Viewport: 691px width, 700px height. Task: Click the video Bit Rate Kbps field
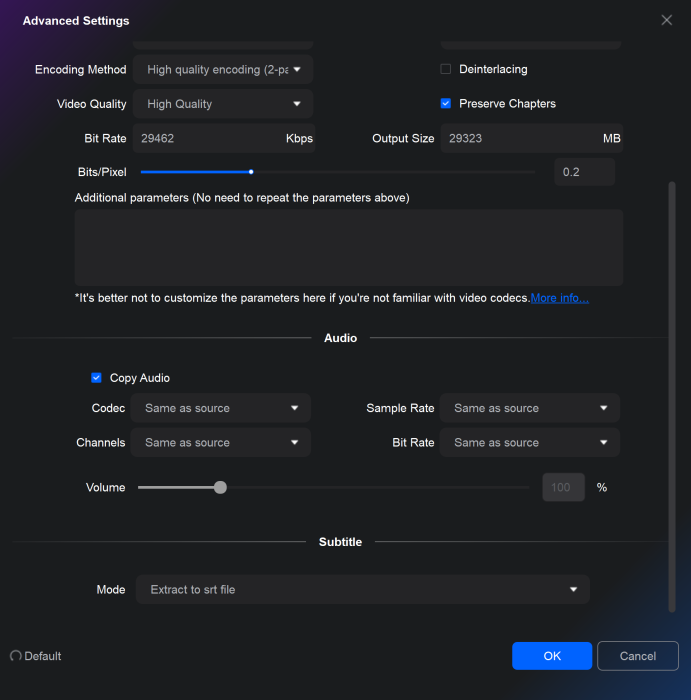[x=208, y=138]
